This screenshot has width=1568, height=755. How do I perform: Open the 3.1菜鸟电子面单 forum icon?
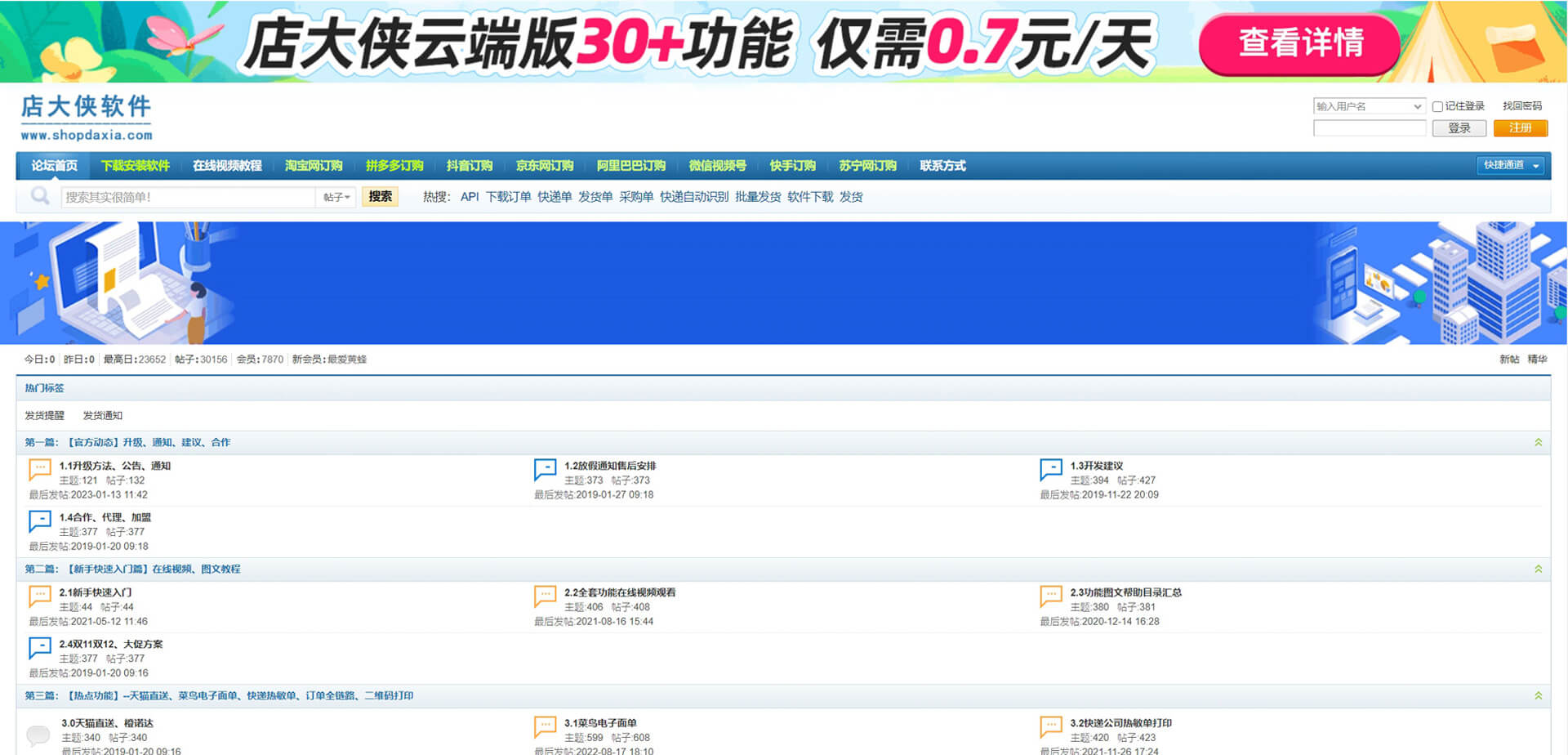coord(545,726)
